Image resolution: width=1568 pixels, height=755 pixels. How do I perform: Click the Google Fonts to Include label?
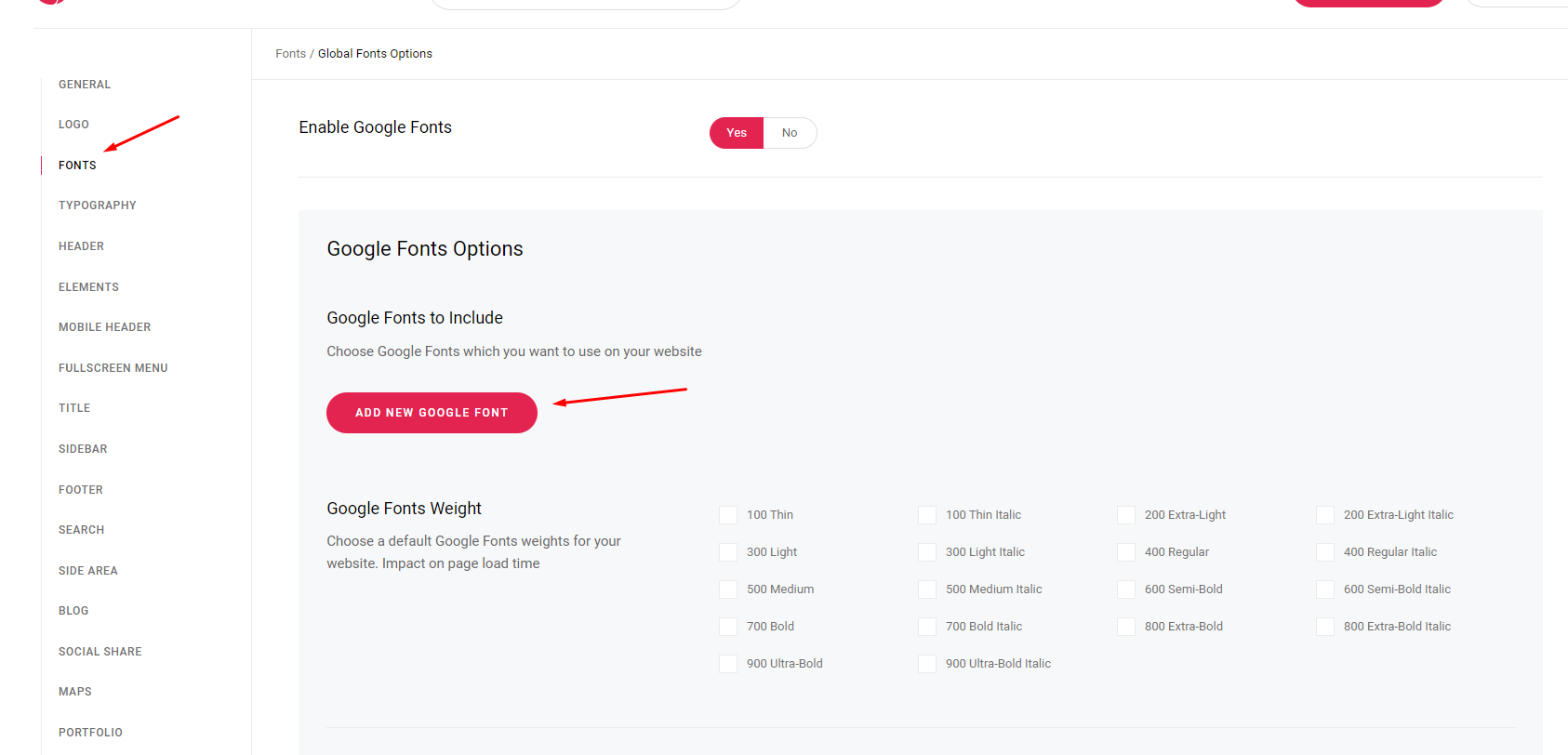point(415,318)
